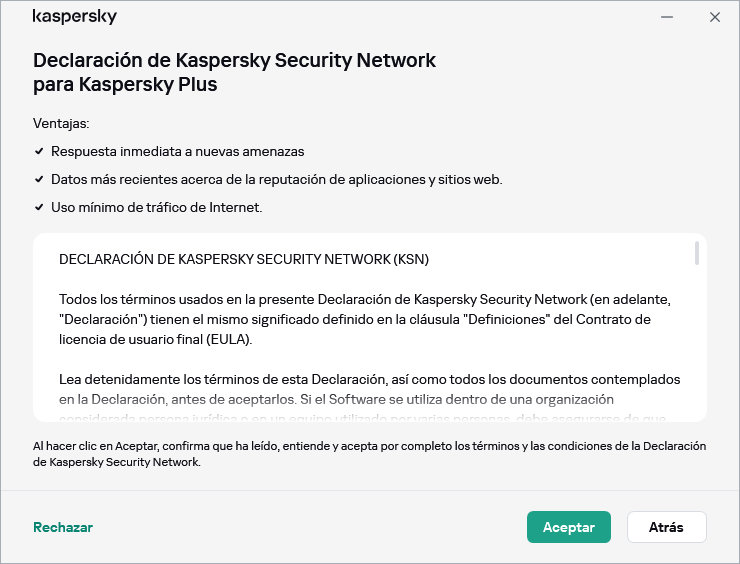The image size is (740, 564).
Task: Minimize the Kaspersky installer window
Action: [667, 17]
